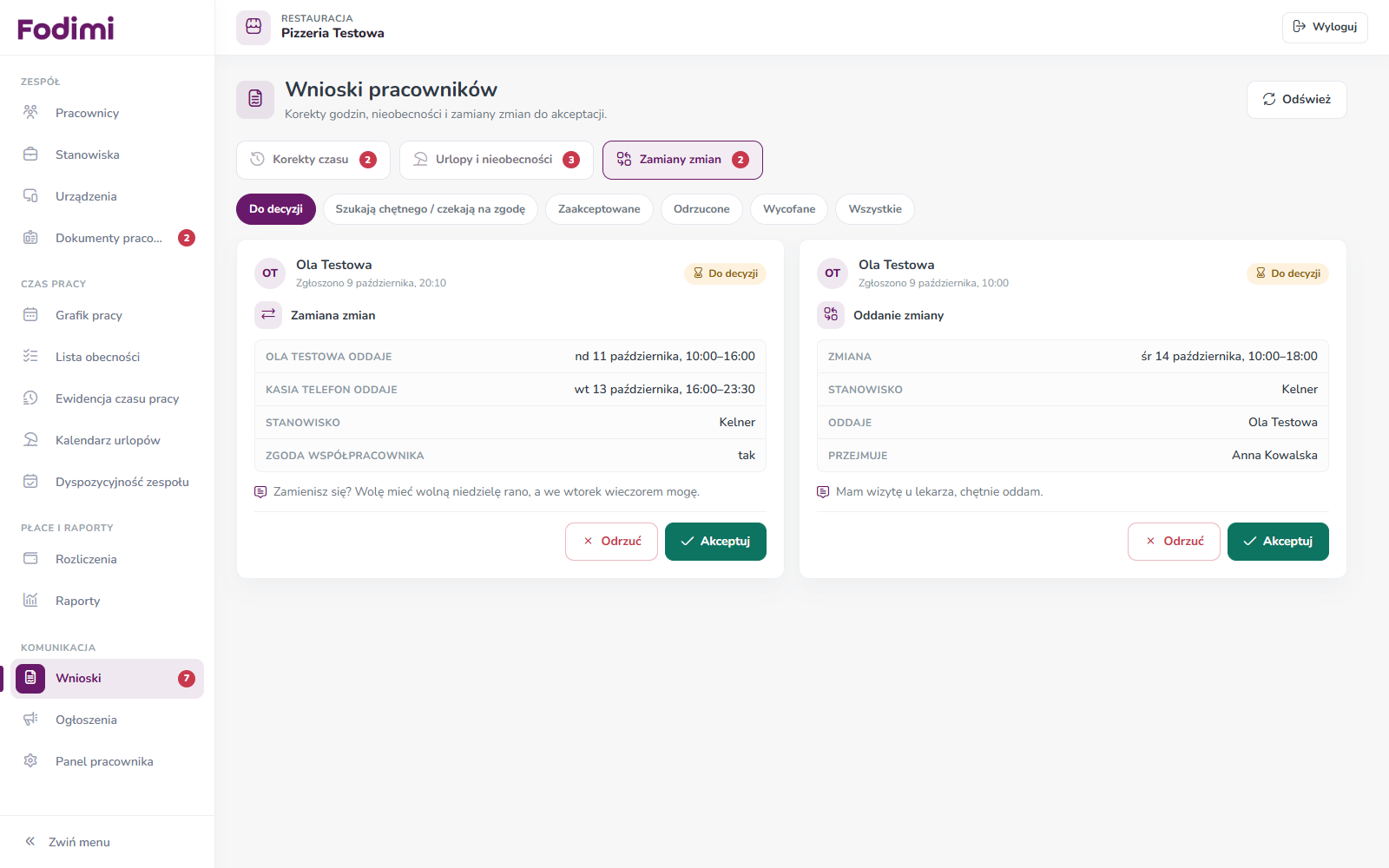This screenshot has width=1389, height=868.
Task: Filter by Odrzucone requests
Action: point(701,209)
